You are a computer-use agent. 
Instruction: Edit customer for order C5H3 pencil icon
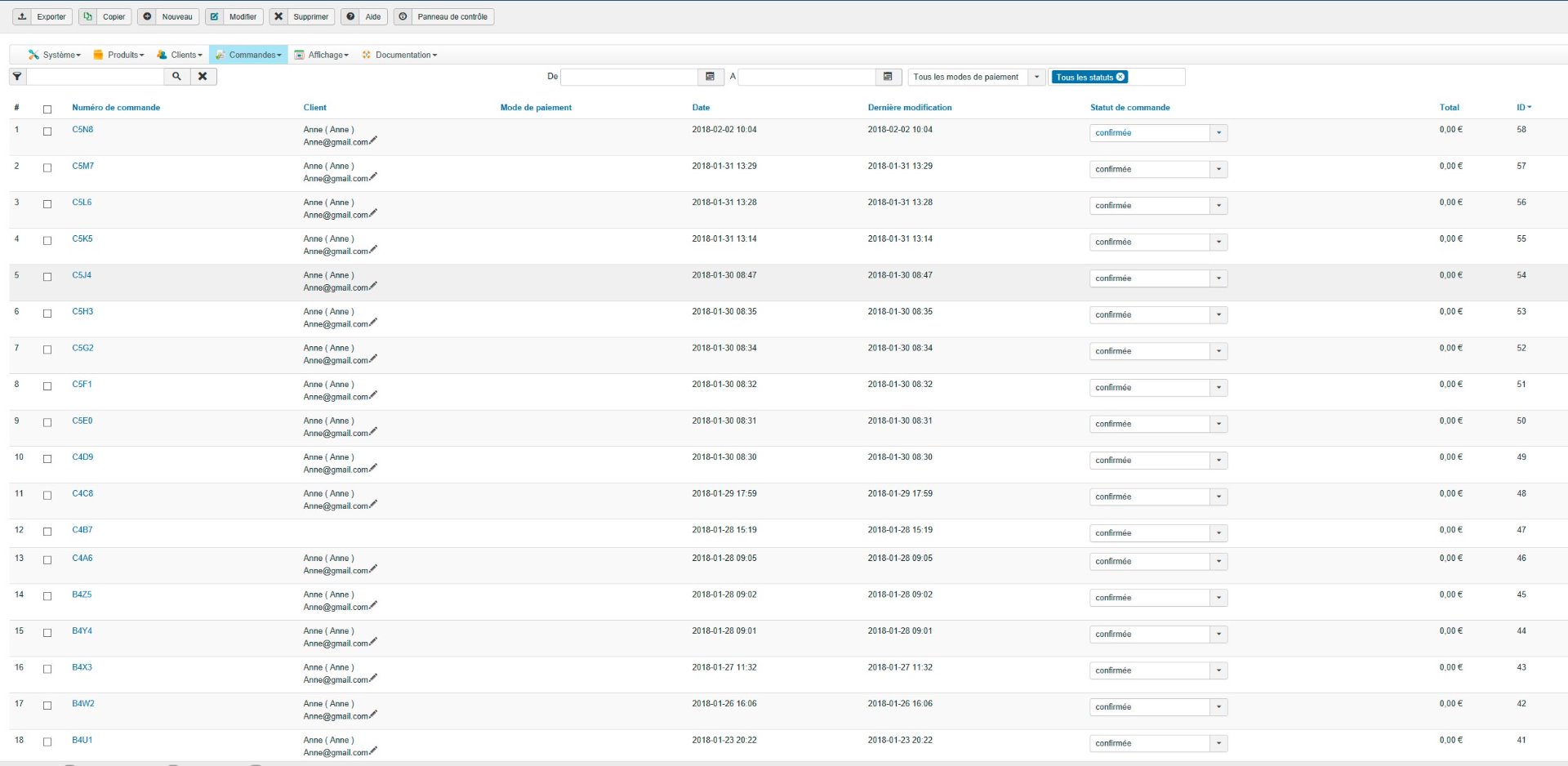pyautogui.click(x=373, y=323)
